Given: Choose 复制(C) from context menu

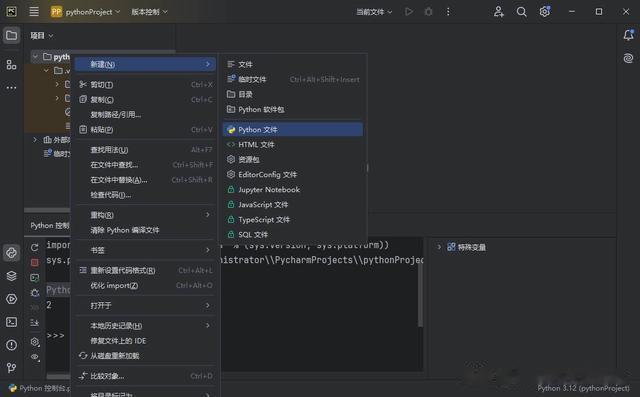Looking at the screenshot, I should click(145, 100).
